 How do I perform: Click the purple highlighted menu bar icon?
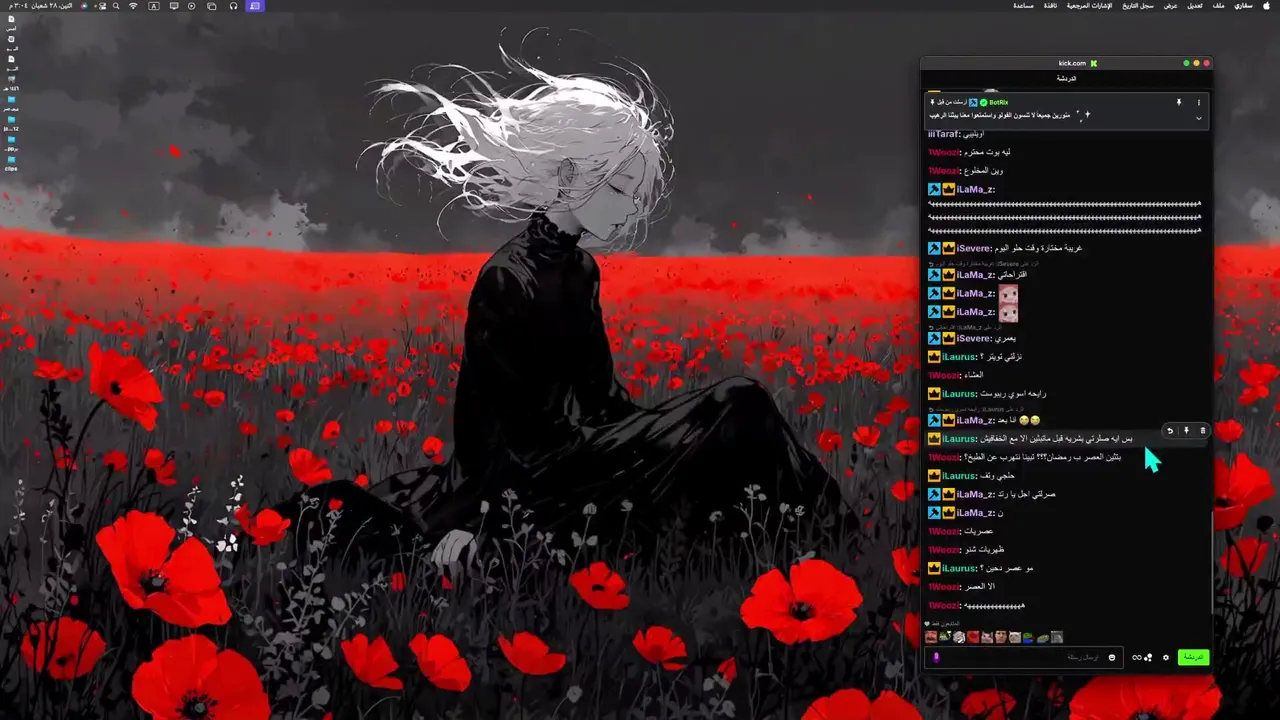(x=255, y=6)
